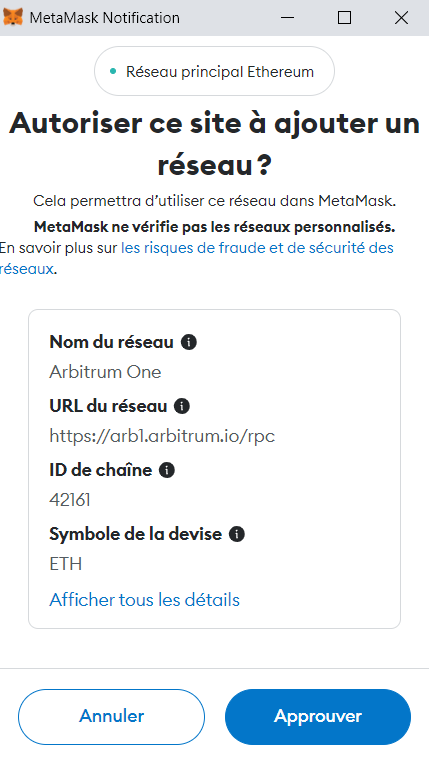Maximize the MetaMask Notification window
429x763 pixels.
[x=344, y=18]
